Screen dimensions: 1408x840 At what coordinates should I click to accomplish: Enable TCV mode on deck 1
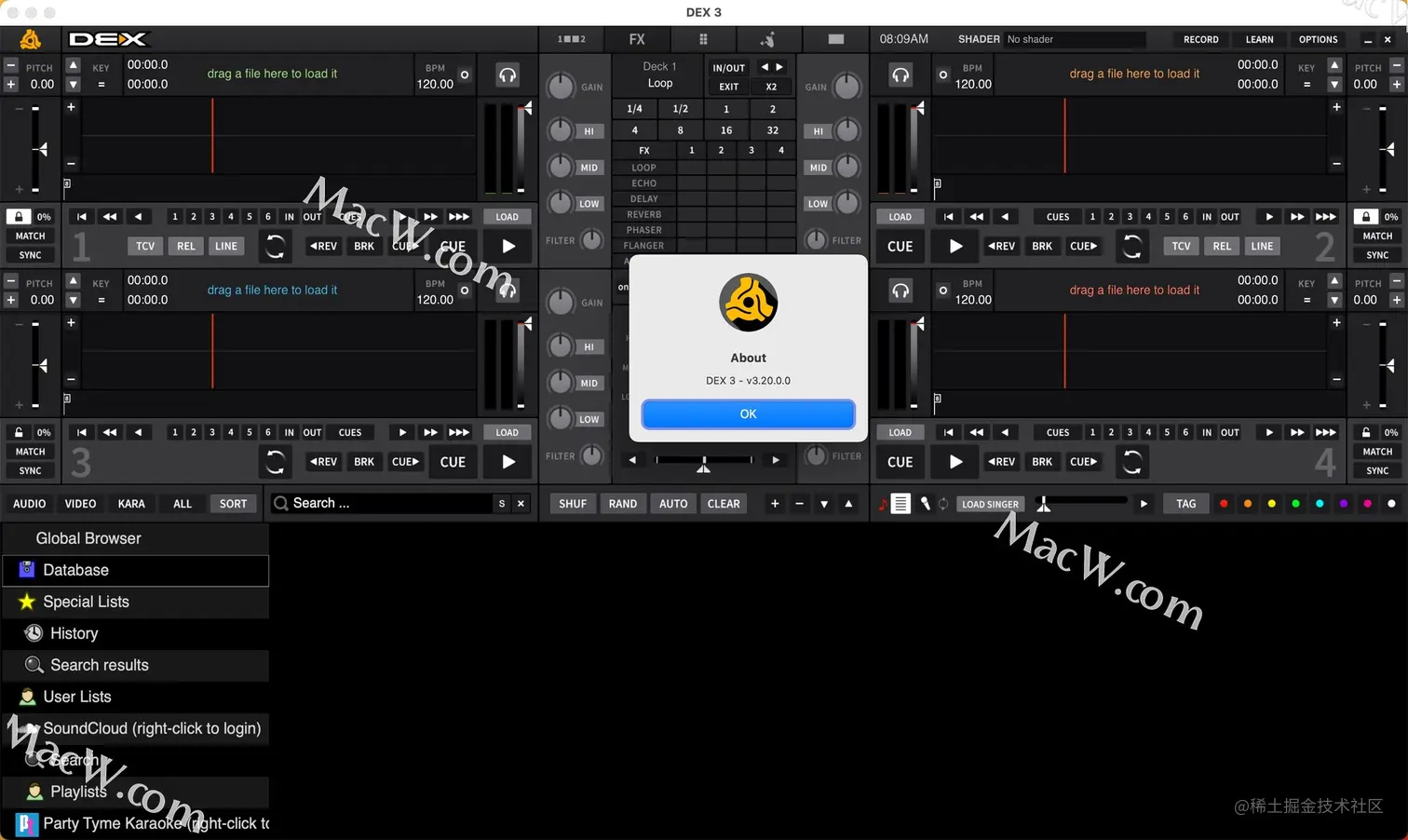145,247
